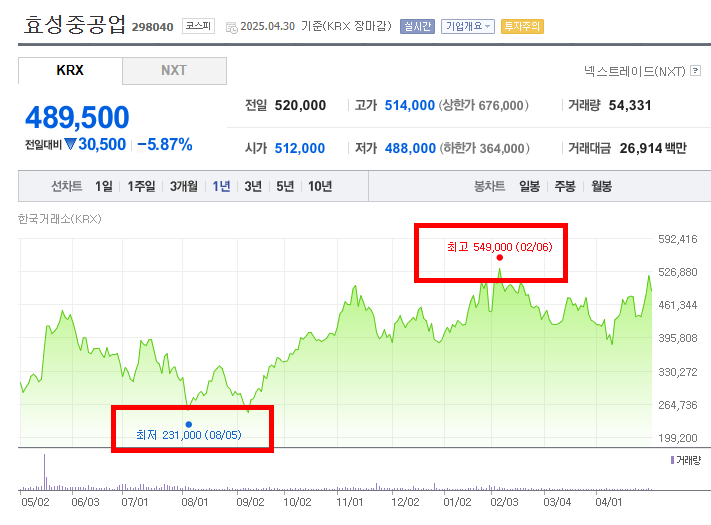Click the 592,416 y-axis label

click(677, 239)
